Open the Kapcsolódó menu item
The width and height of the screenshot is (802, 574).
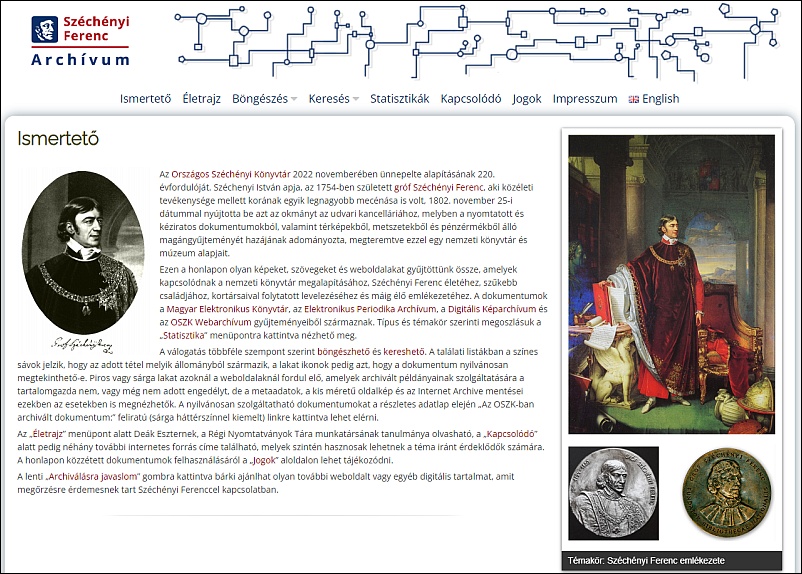click(471, 99)
